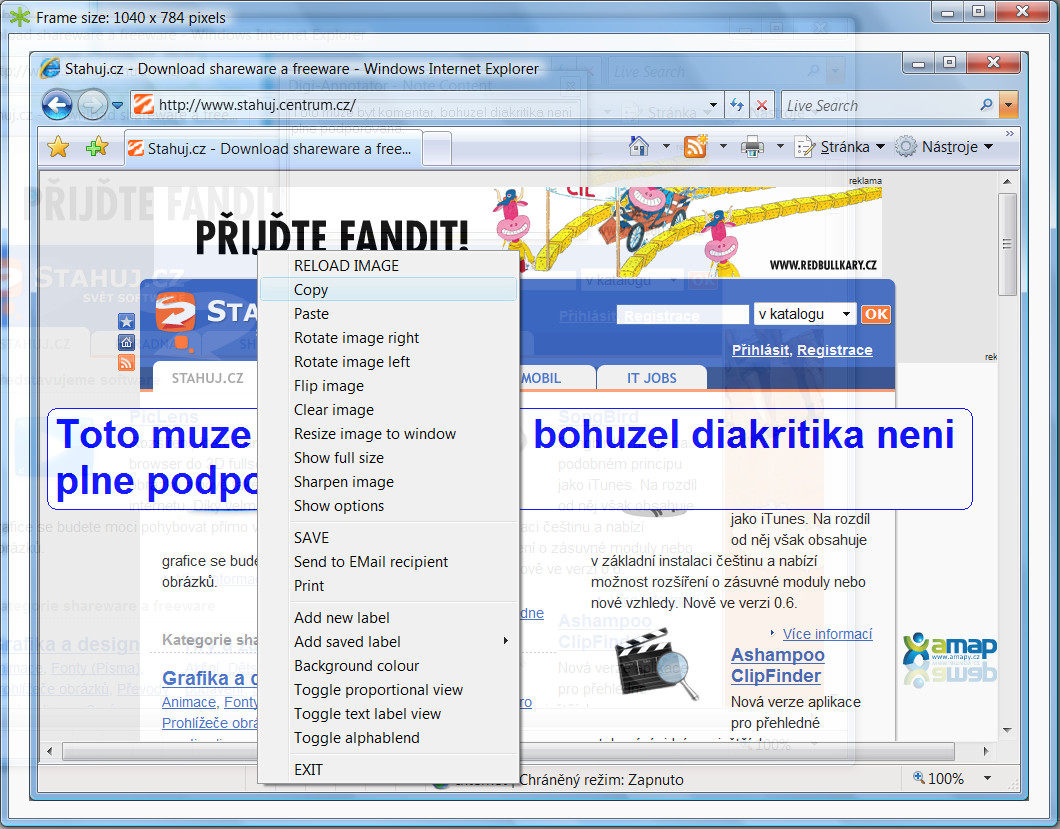1060x829 pixels.
Task: Toggle alphablend menu entry
Action: click(388, 738)
